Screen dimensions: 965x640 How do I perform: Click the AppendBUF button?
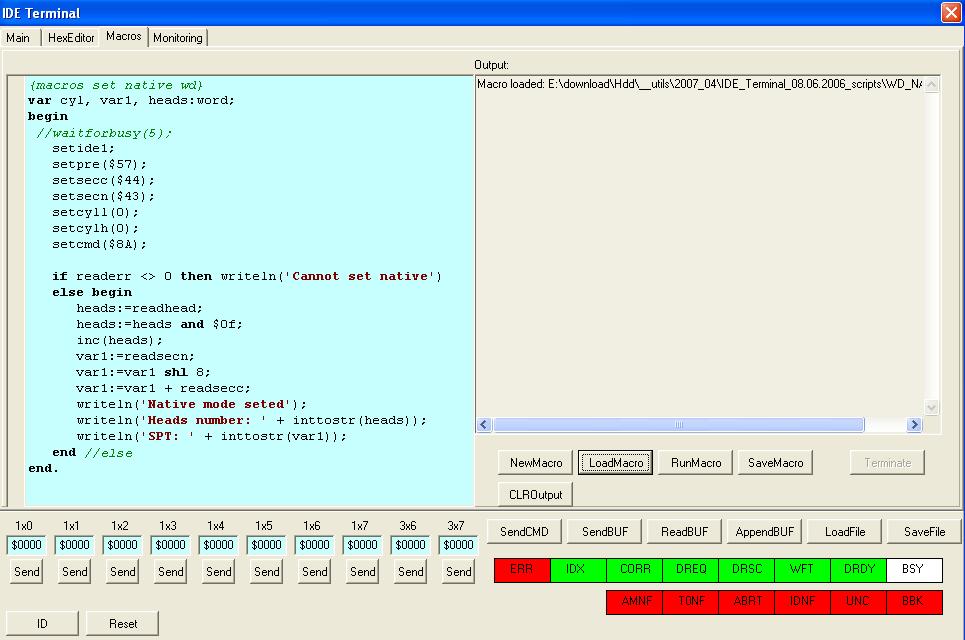coord(764,532)
